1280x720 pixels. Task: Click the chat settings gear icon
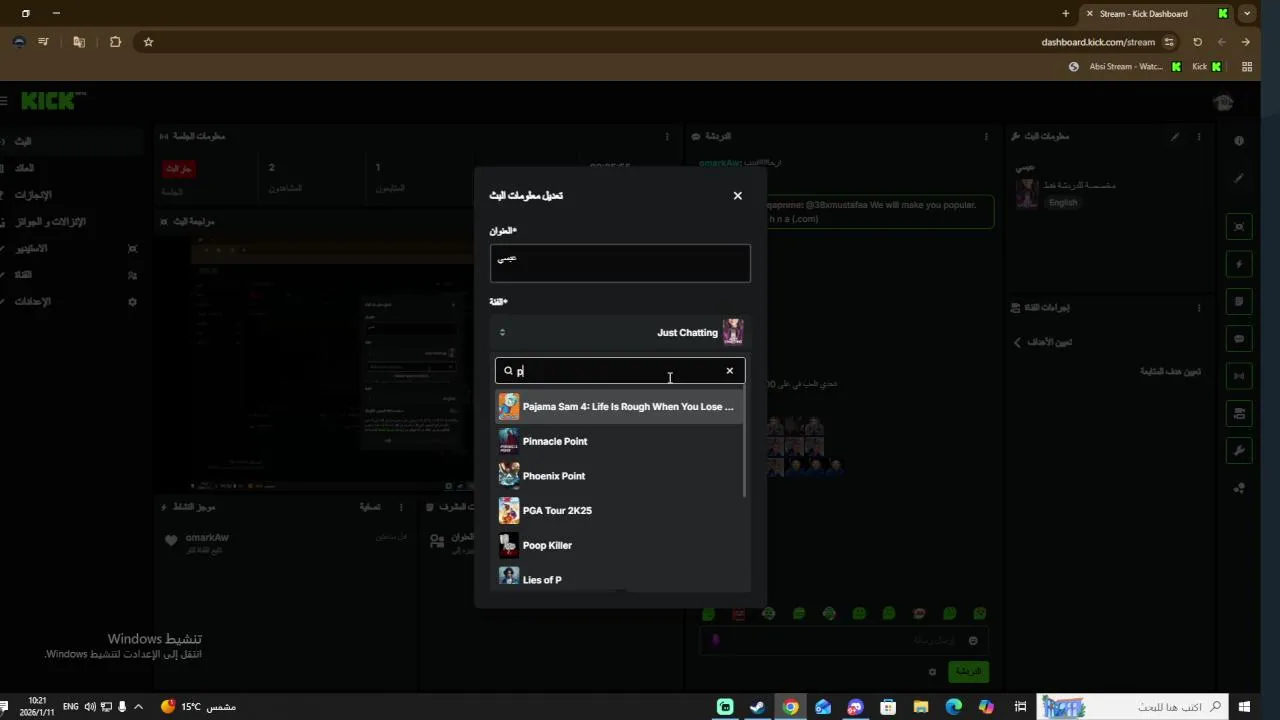[932, 672]
